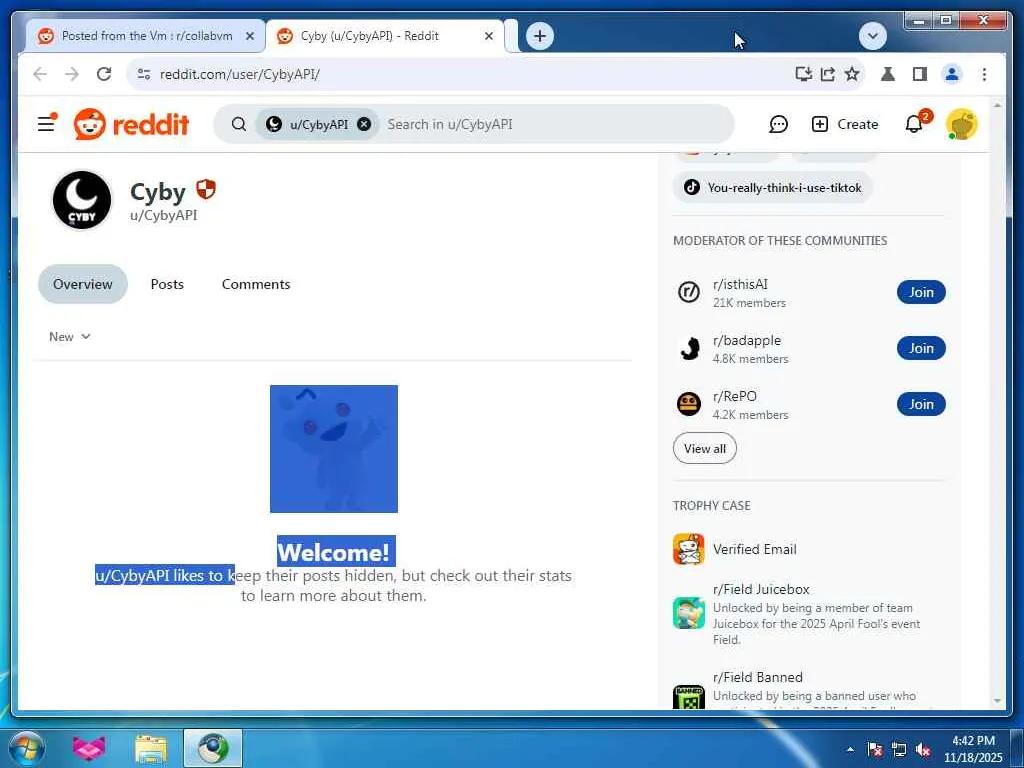The height and width of the screenshot is (768, 1024).
Task: Open r/isthisAI community
Action: coord(741,284)
